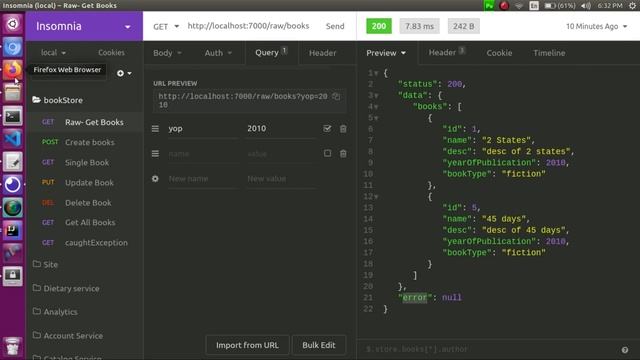Enable the empty second parameter checkbox
The height and width of the screenshot is (360, 640).
coord(327,153)
